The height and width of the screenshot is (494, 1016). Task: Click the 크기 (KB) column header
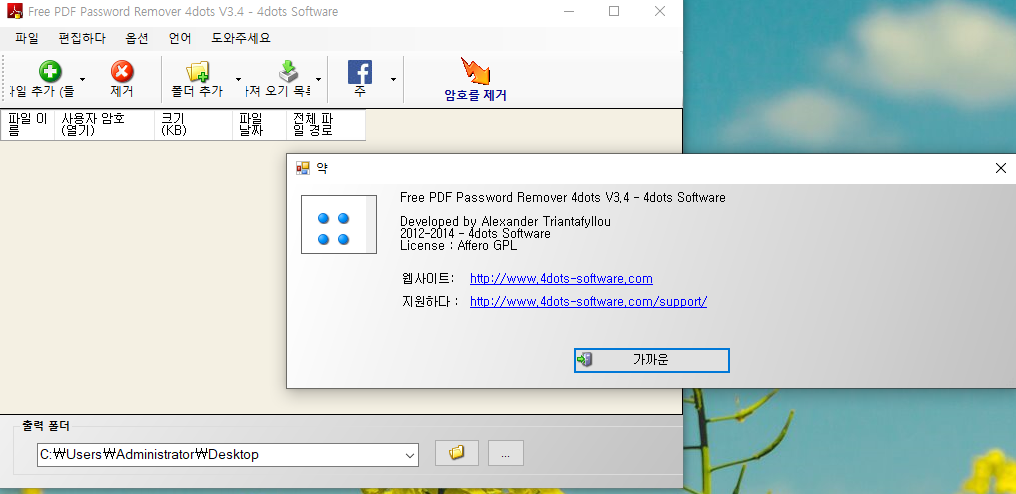[194, 124]
